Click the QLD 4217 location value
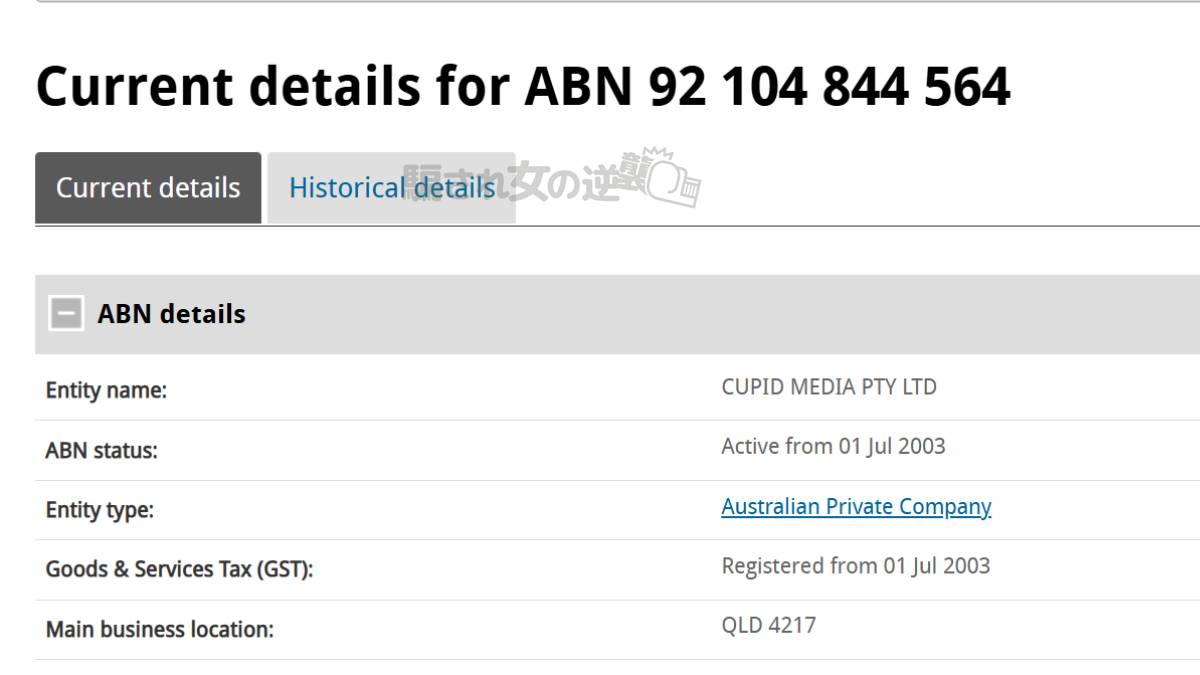This screenshot has width=1200, height=675. tap(768, 626)
